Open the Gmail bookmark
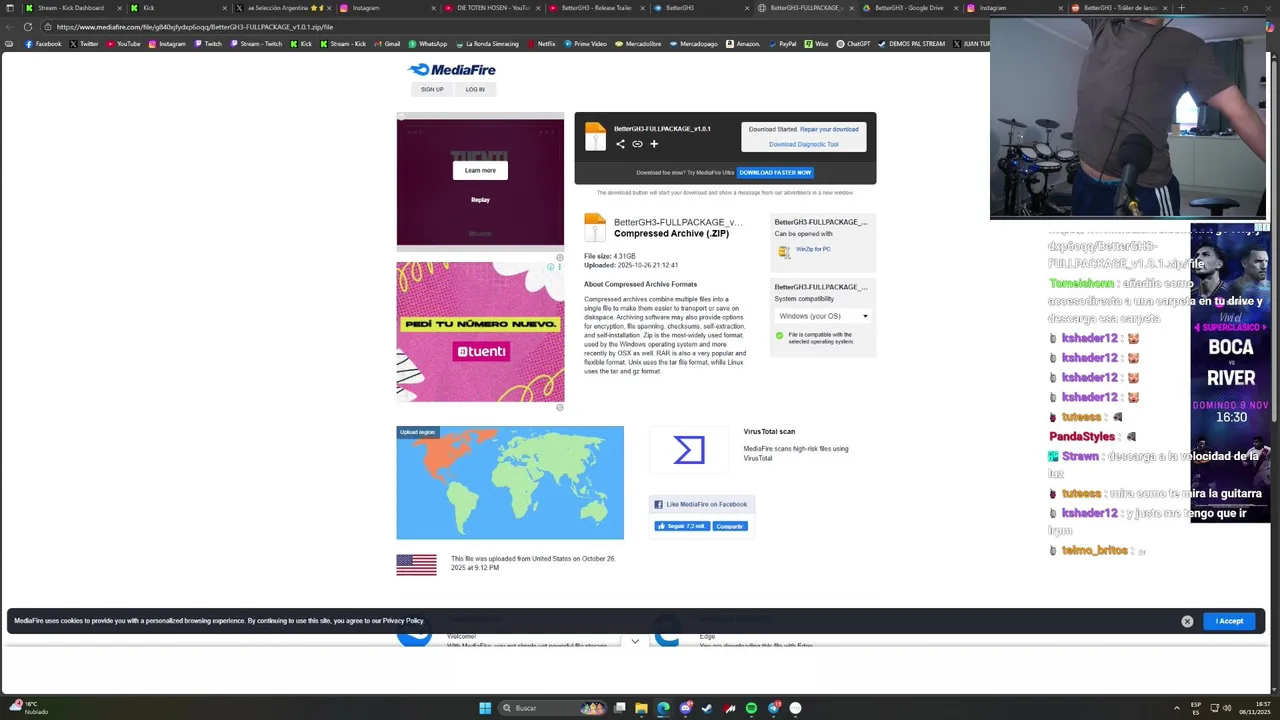The image size is (1280, 720). 387,44
